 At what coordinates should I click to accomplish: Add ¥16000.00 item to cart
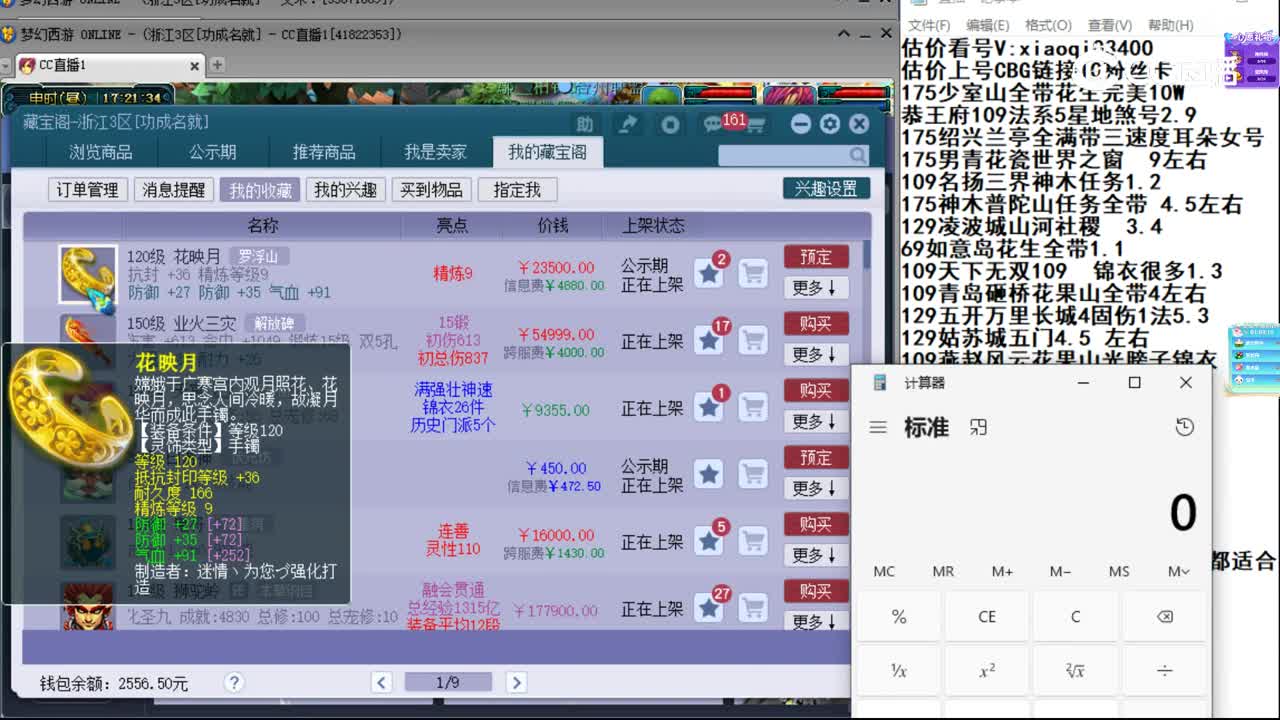coord(752,541)
